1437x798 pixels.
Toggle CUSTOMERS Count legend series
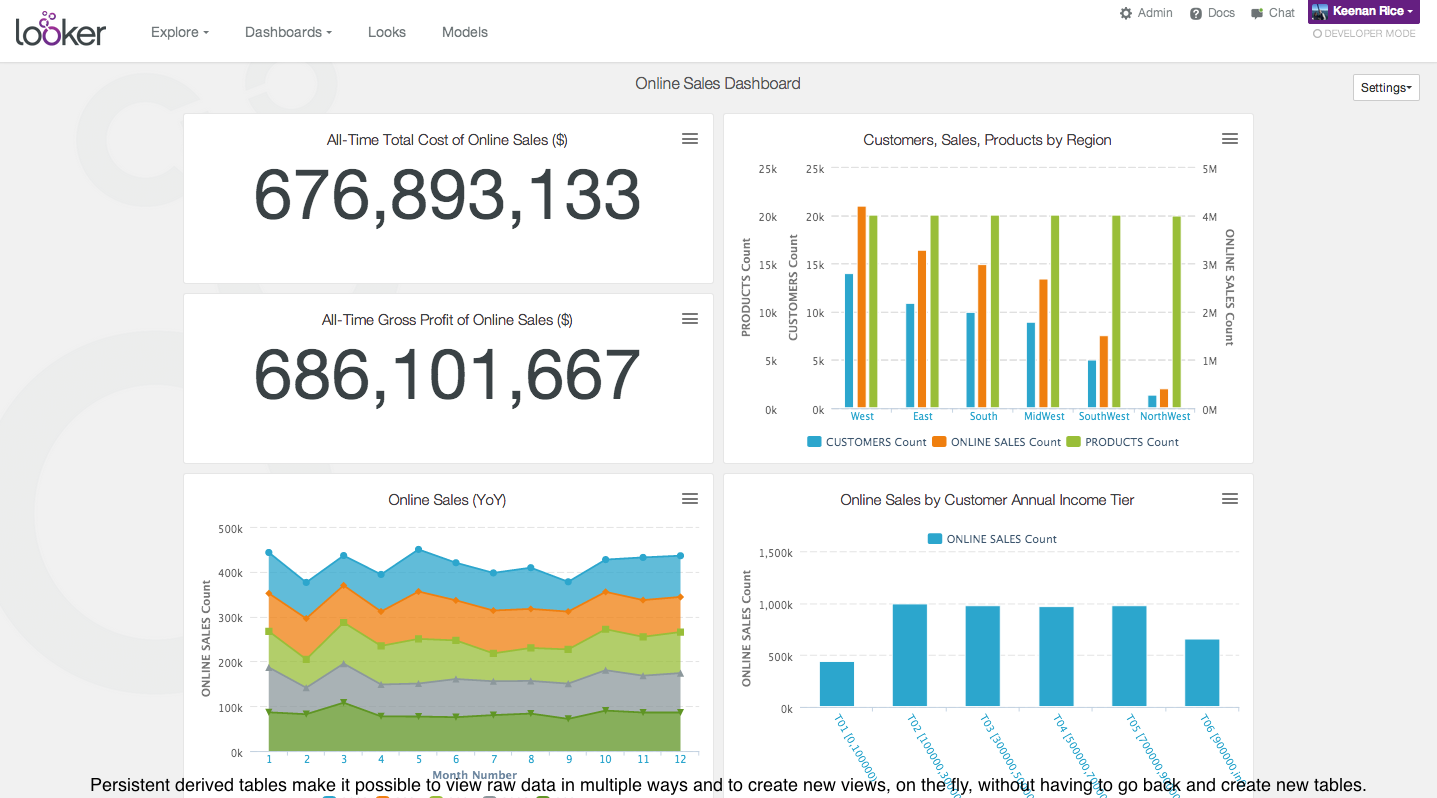tap(867, 442)
